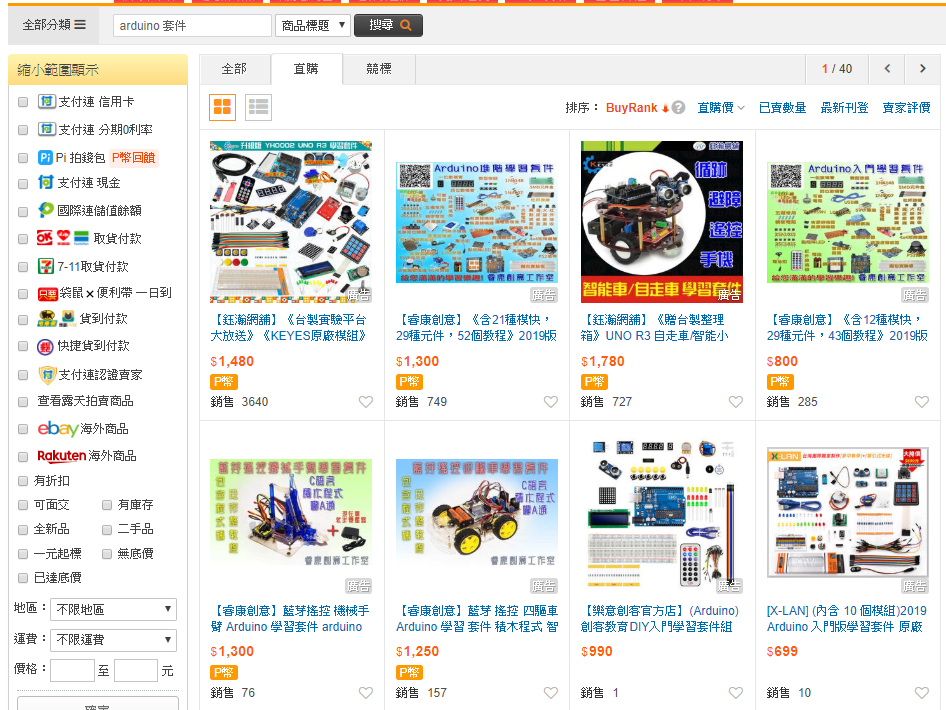Click the P幣回饋 tag link
The image size is (946, 710).
134,157
